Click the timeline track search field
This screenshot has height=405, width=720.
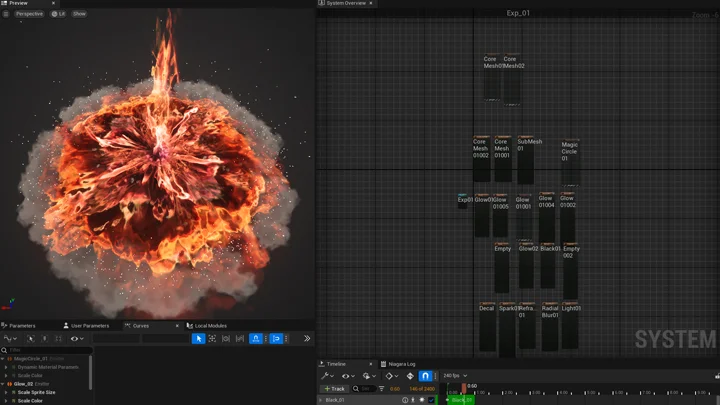pos(364,388)
